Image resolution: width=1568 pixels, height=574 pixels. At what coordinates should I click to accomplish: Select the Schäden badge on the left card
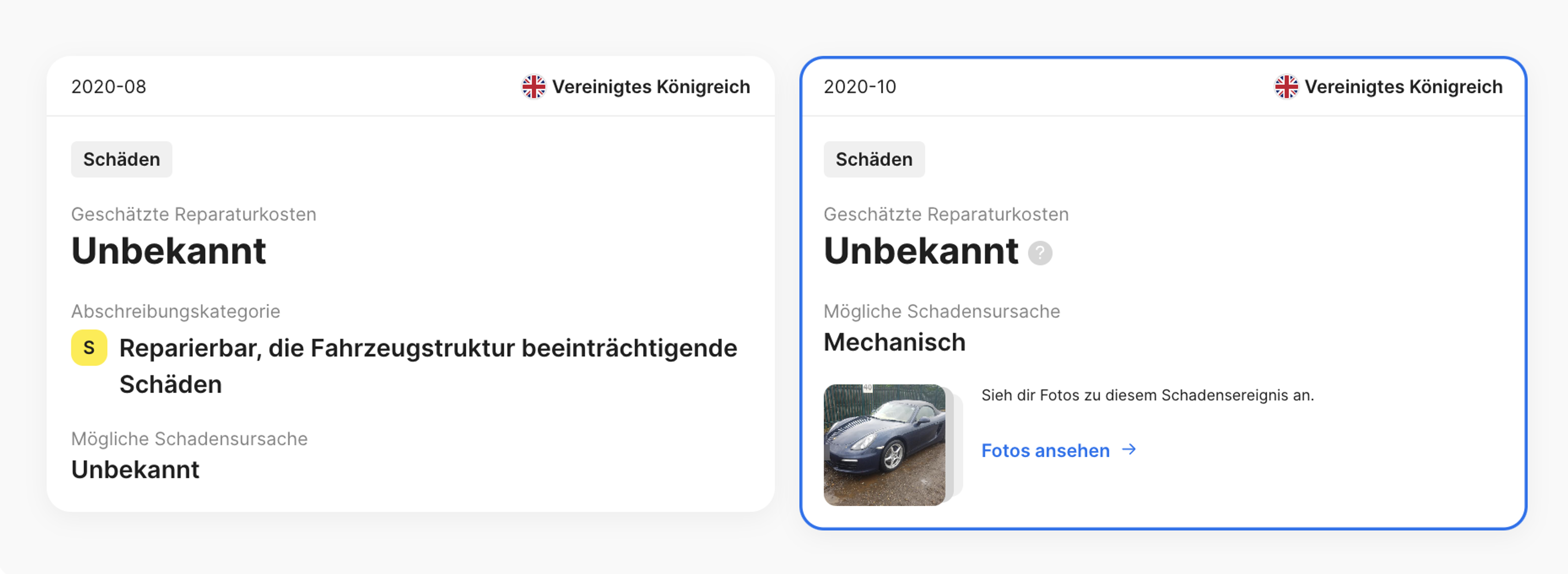[121, 159]
